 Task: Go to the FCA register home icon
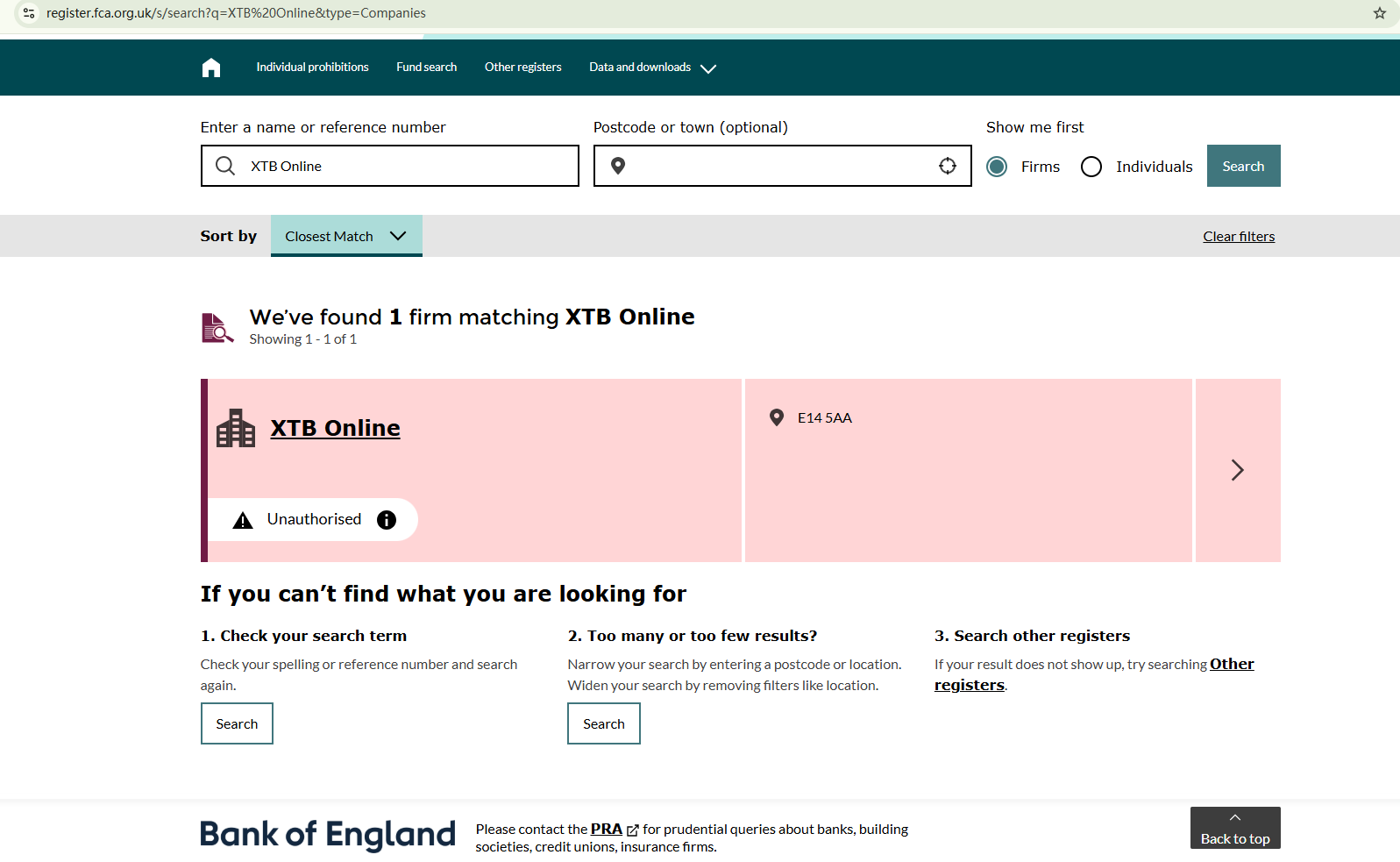(211, 68)
